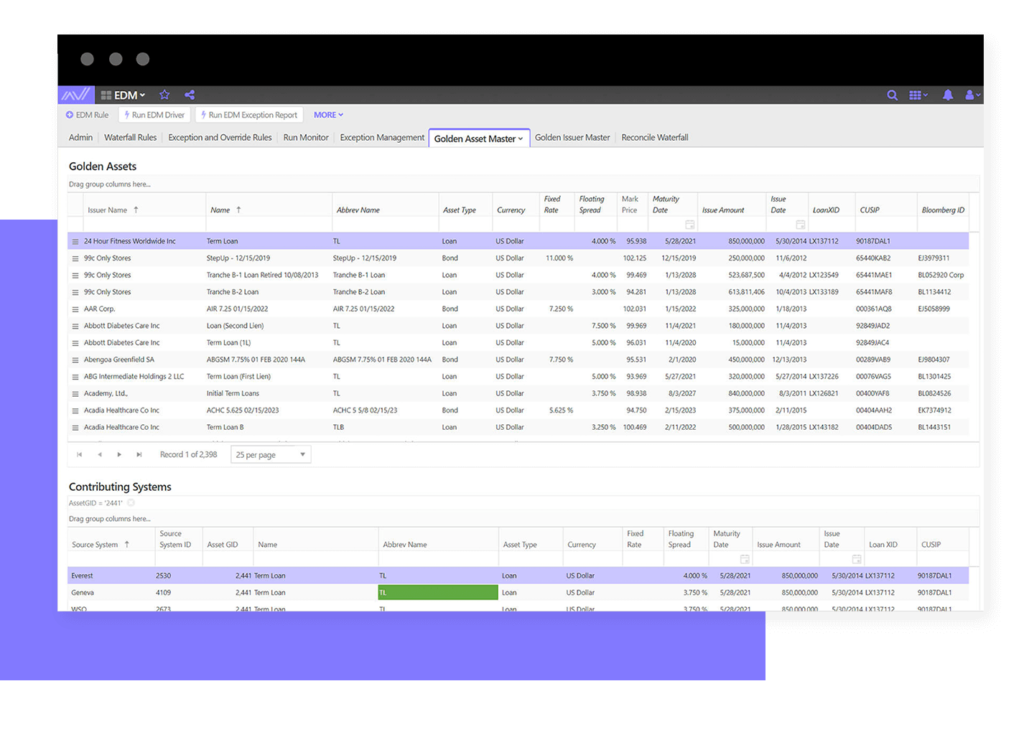Click Initial Term Loans name cell
Image resolution: width=1024 pixels, height=732 pixels.
232,394
